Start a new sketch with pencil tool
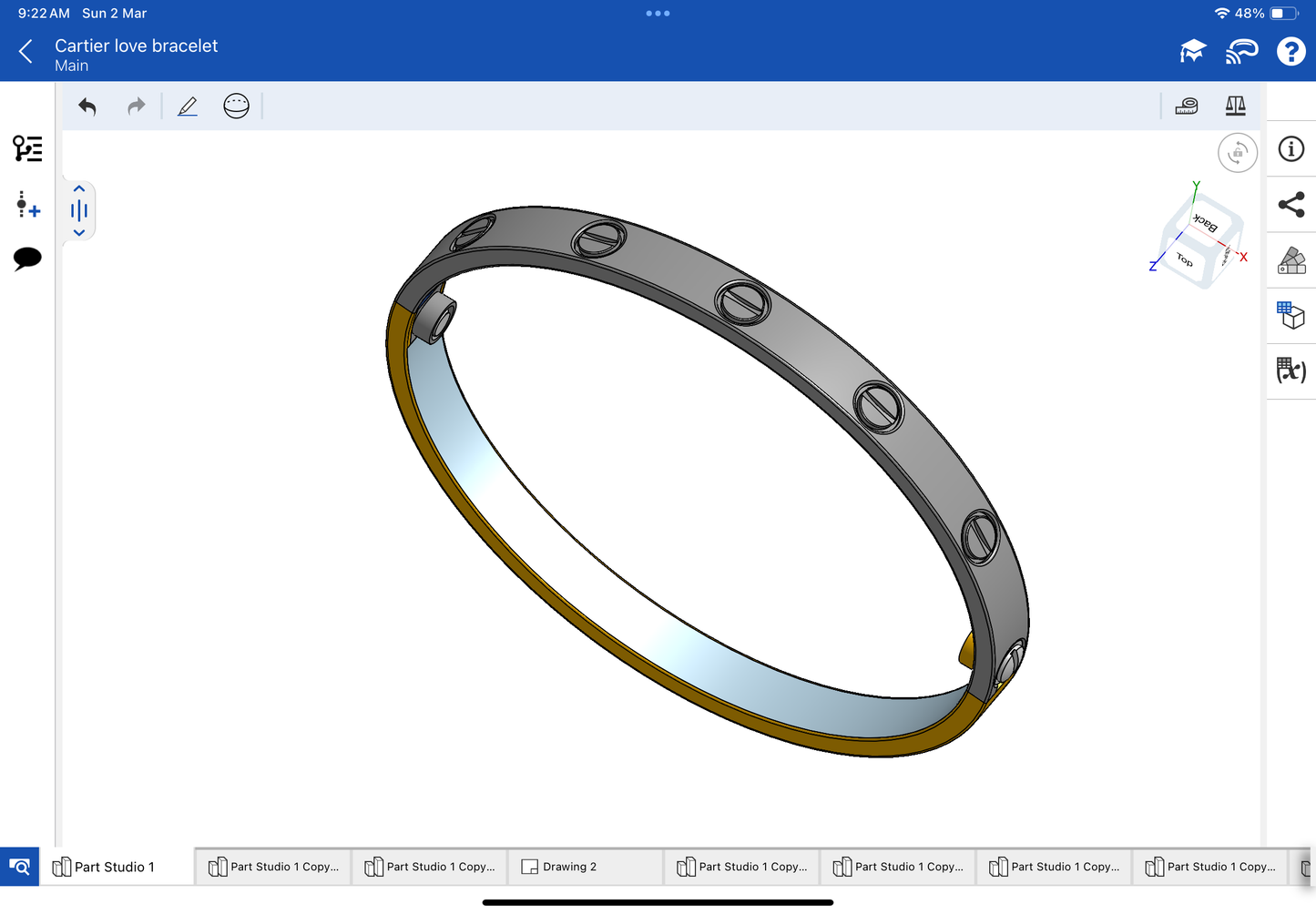1316x914 pixels. tap(188, 107)
